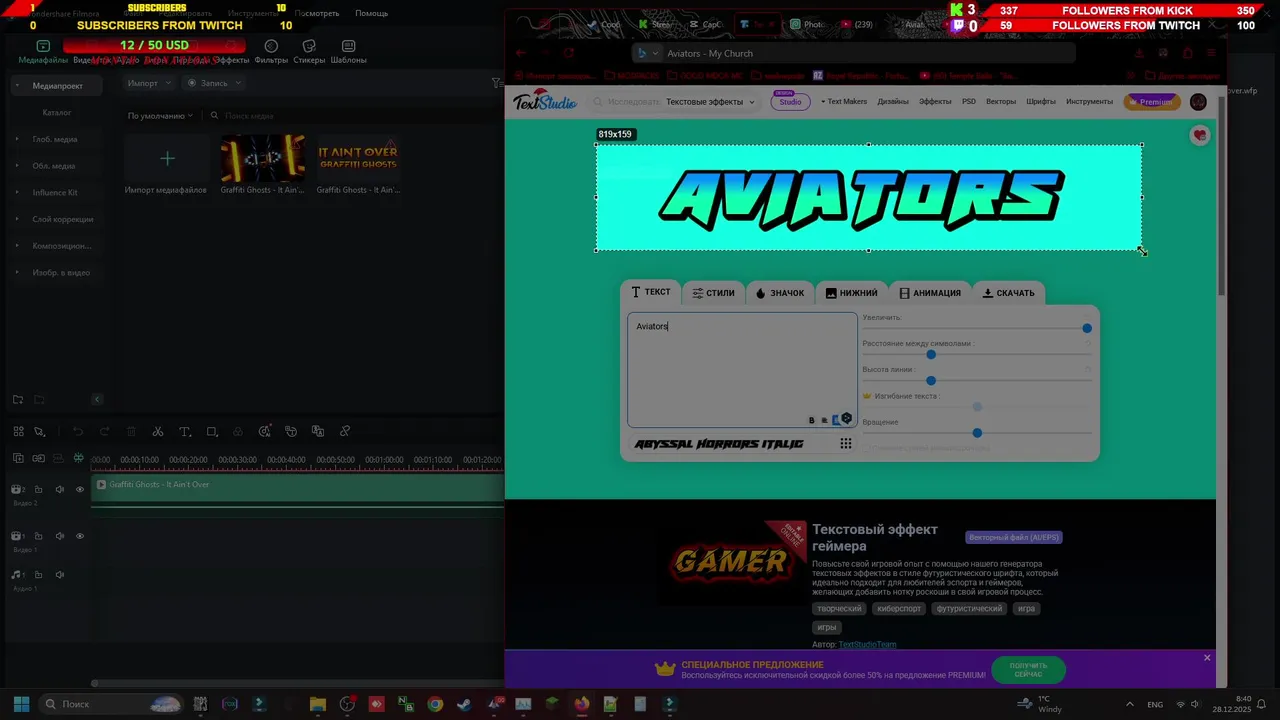Click the TextStudioTeam author link
1280x720 pixels.
(x=867, y=645)
